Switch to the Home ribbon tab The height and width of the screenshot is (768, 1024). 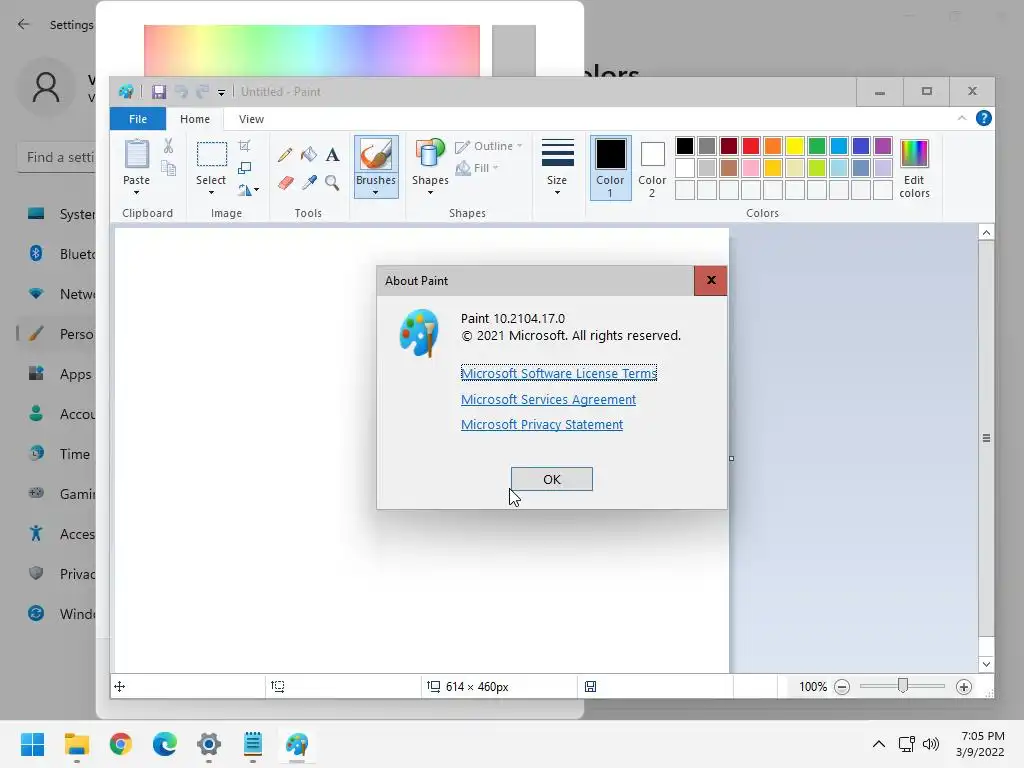point(195,119)
